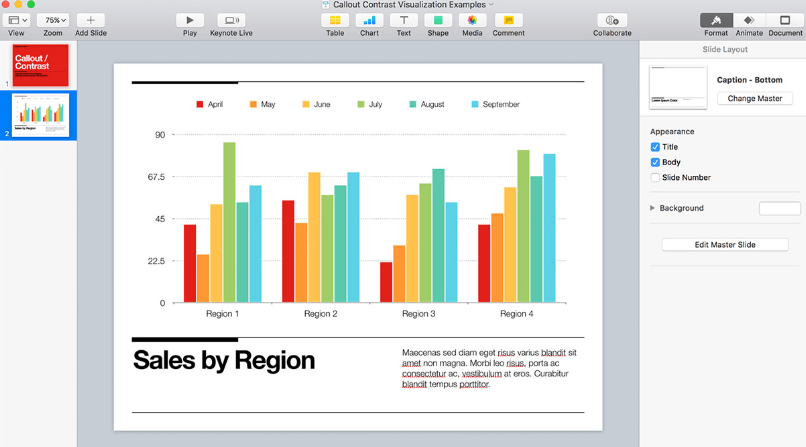
Task: Open Keynote Live
Action: [231, 20]
